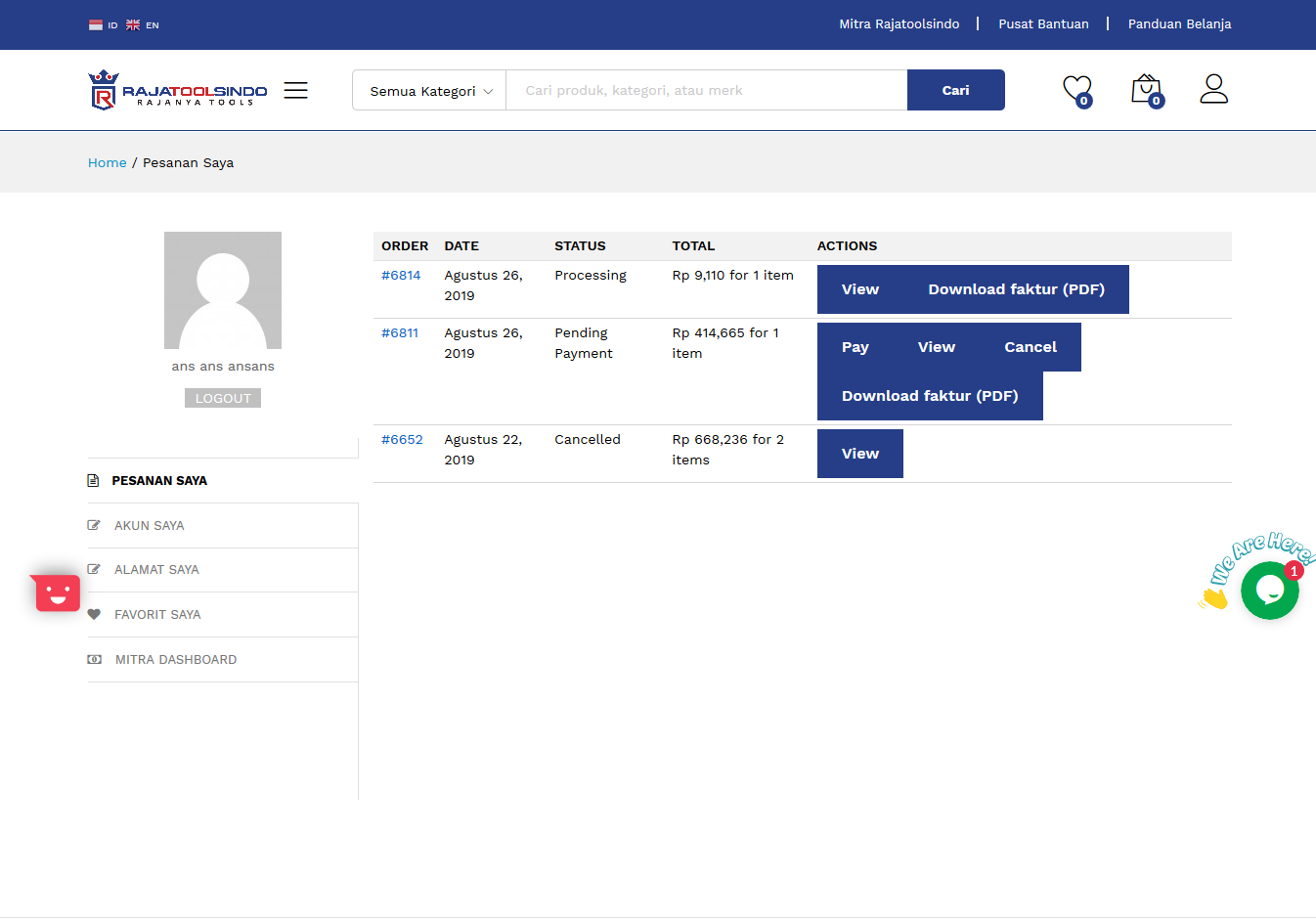Pay for order #6811
1316x921 pixels.
855,347
